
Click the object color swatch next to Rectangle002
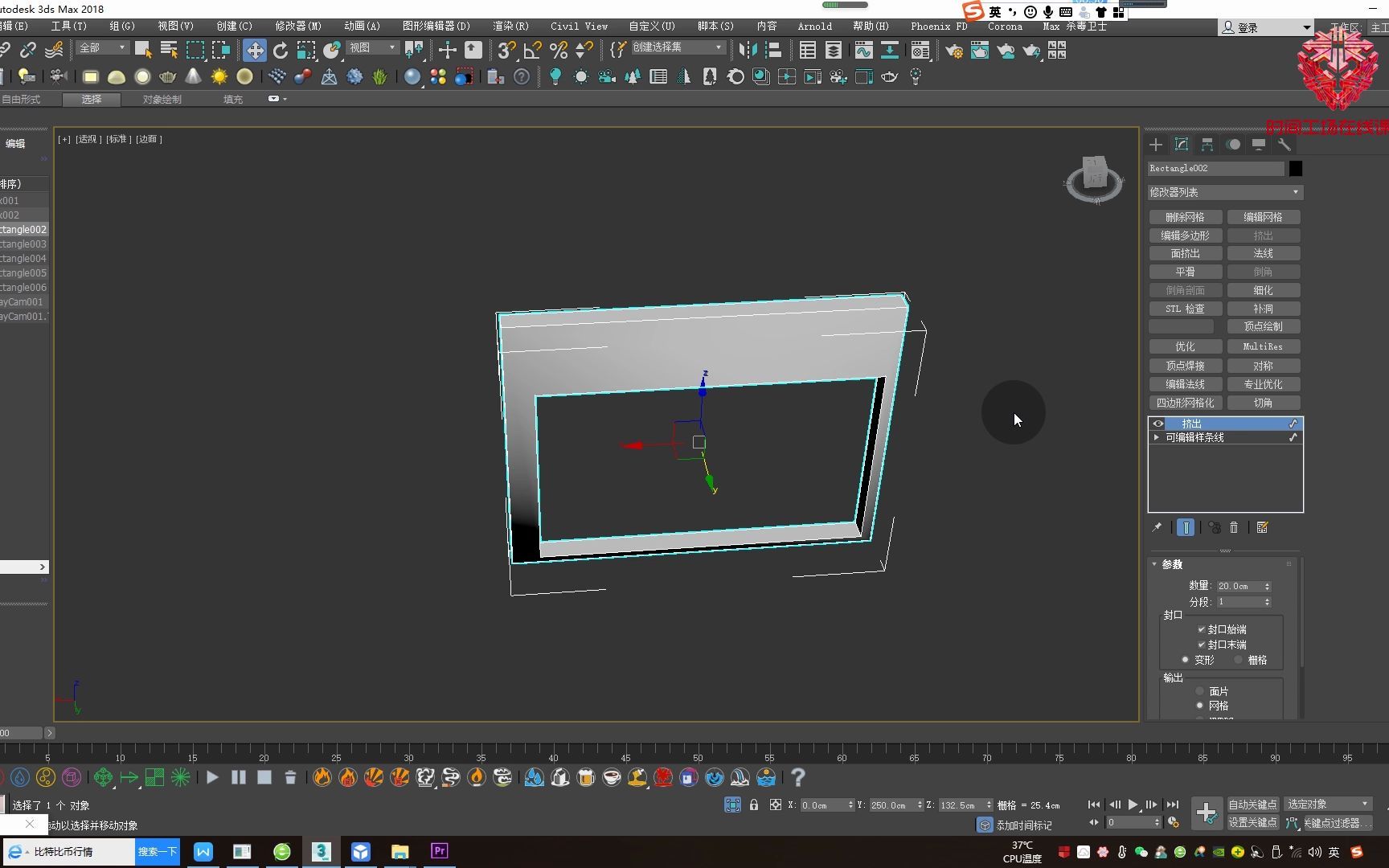1295,168
